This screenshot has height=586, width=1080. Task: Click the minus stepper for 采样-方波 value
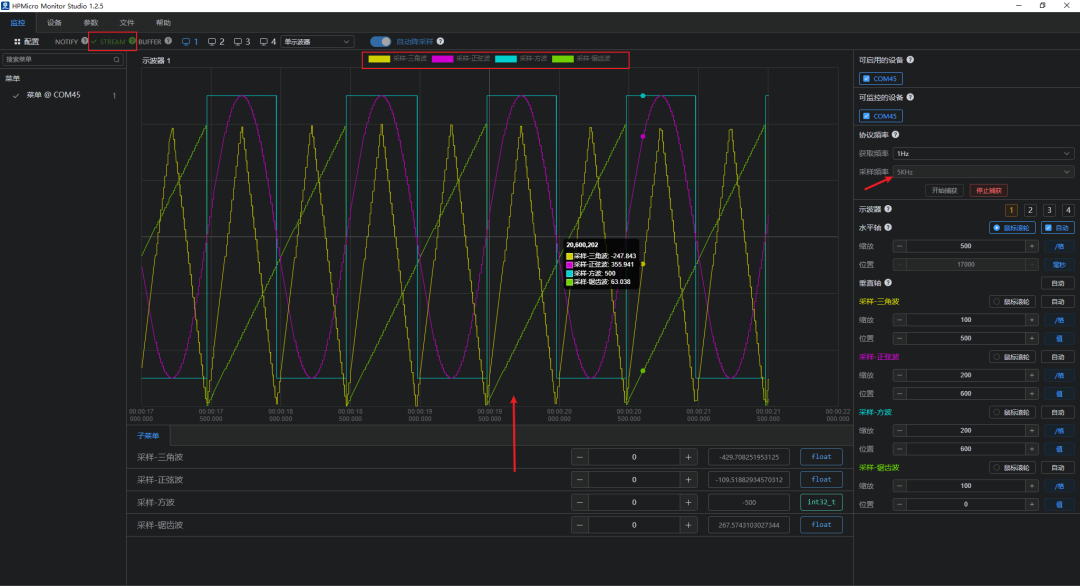coord(579,502)
